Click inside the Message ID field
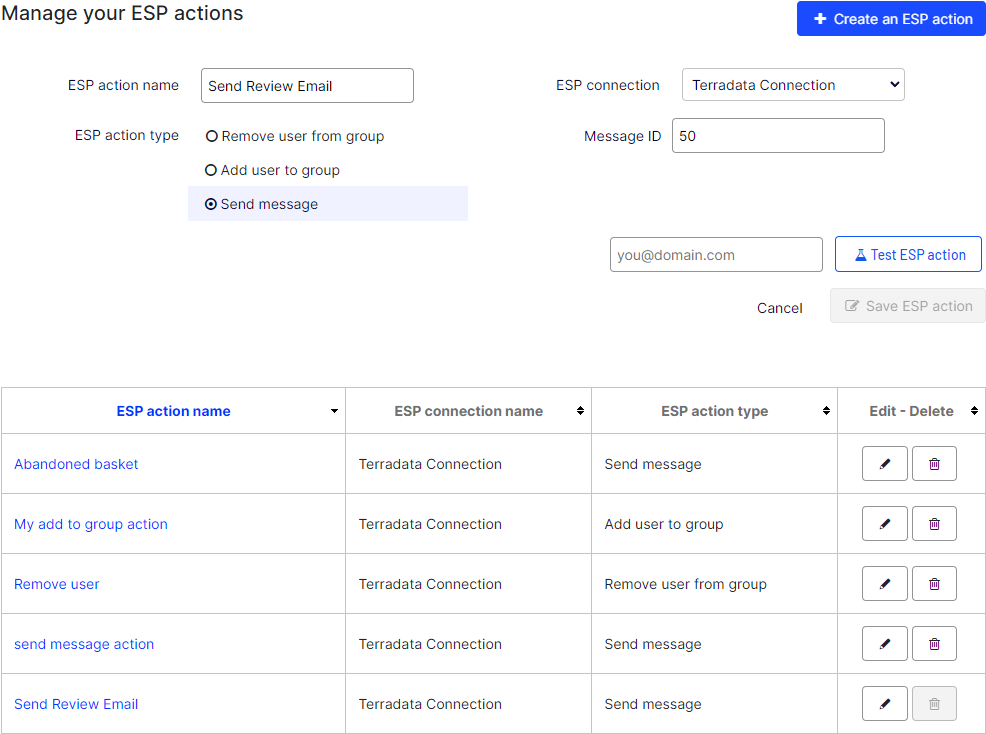 778,135
